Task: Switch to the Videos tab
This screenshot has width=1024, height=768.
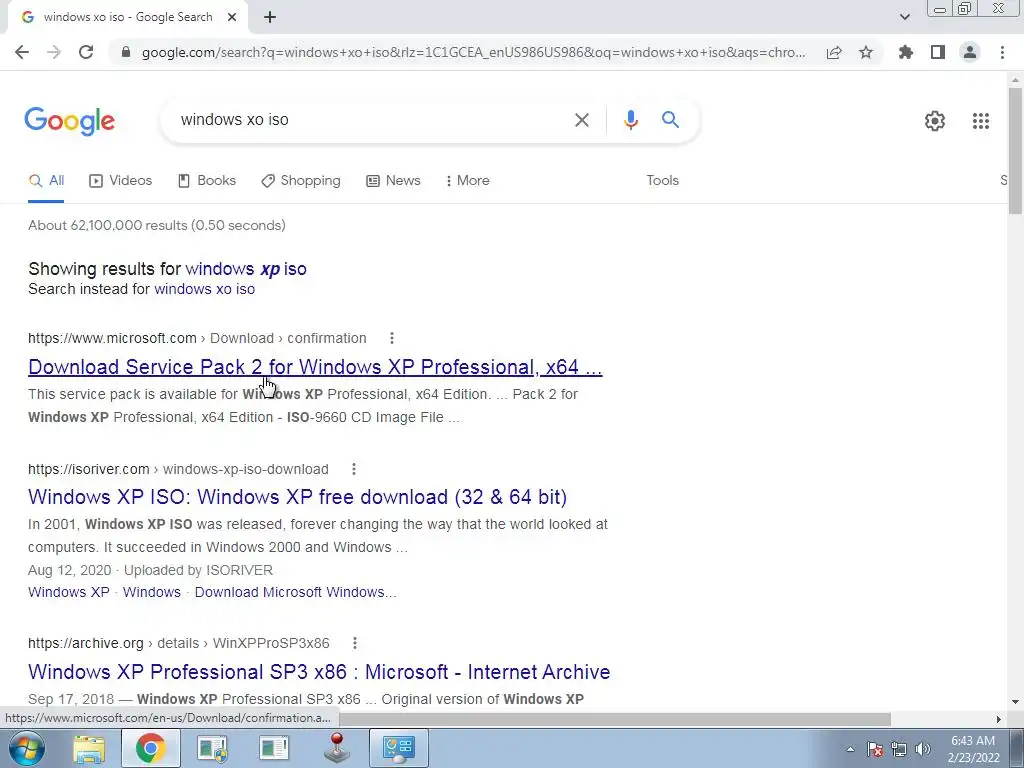Action: pyautogui.click(x=121, y=181)
